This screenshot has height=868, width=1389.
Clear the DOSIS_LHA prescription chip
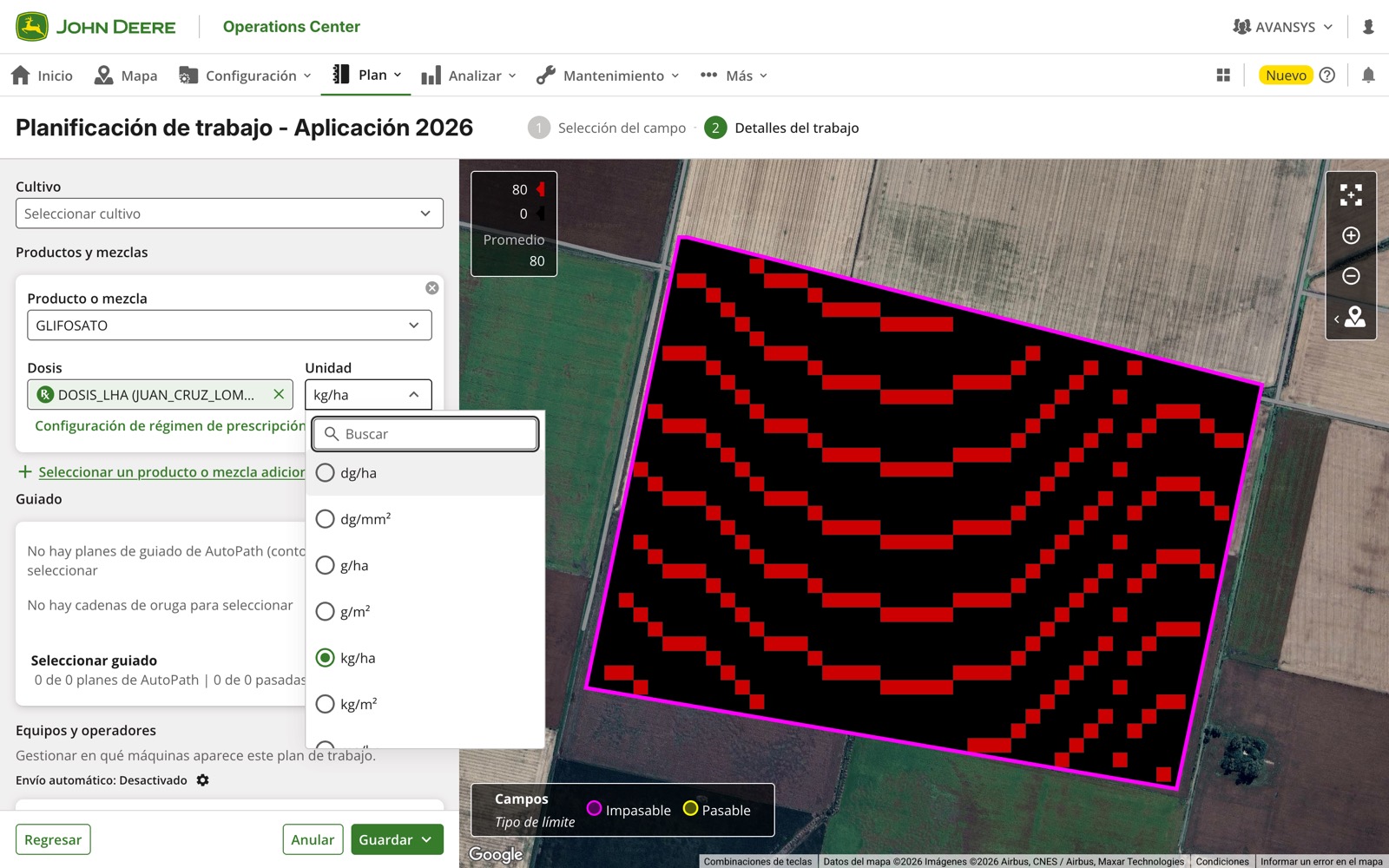tap(279, 394)
